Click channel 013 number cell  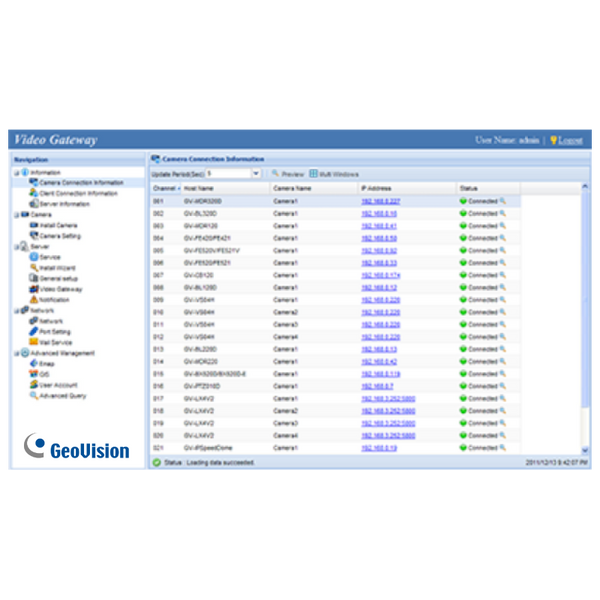pos(158,349)
